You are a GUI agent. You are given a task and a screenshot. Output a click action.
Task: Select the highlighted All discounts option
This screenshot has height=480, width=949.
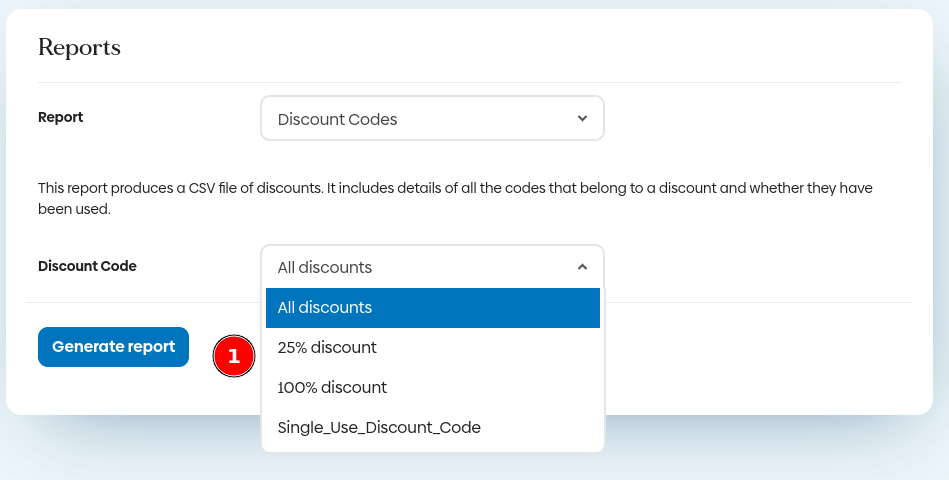click(x=432, y=308)
